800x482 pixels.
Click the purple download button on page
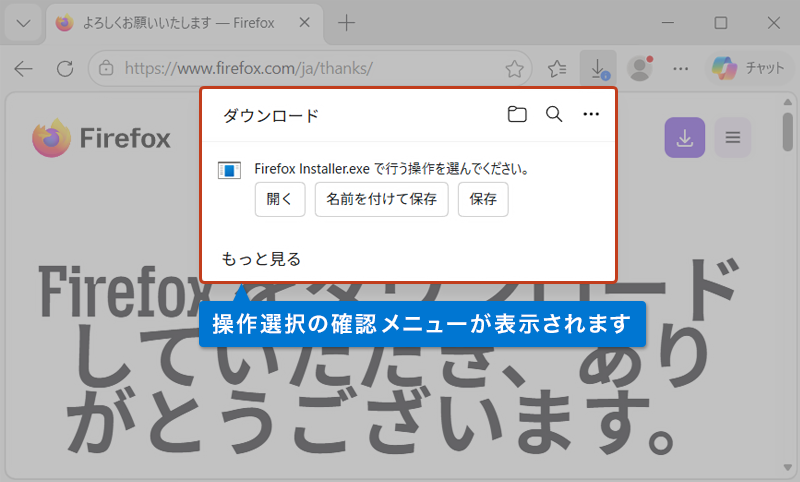(685, 138)
